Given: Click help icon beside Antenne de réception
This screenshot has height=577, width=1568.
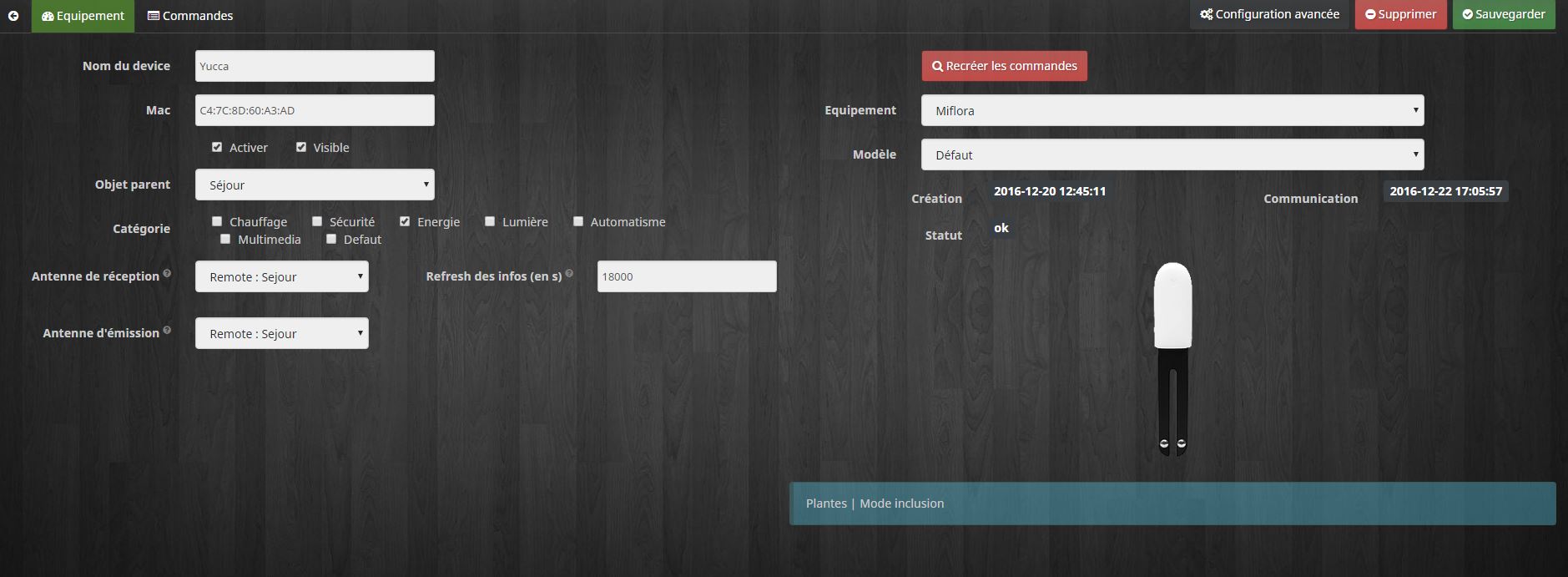Looking at the screenshot, I should [x=167, y=273].
